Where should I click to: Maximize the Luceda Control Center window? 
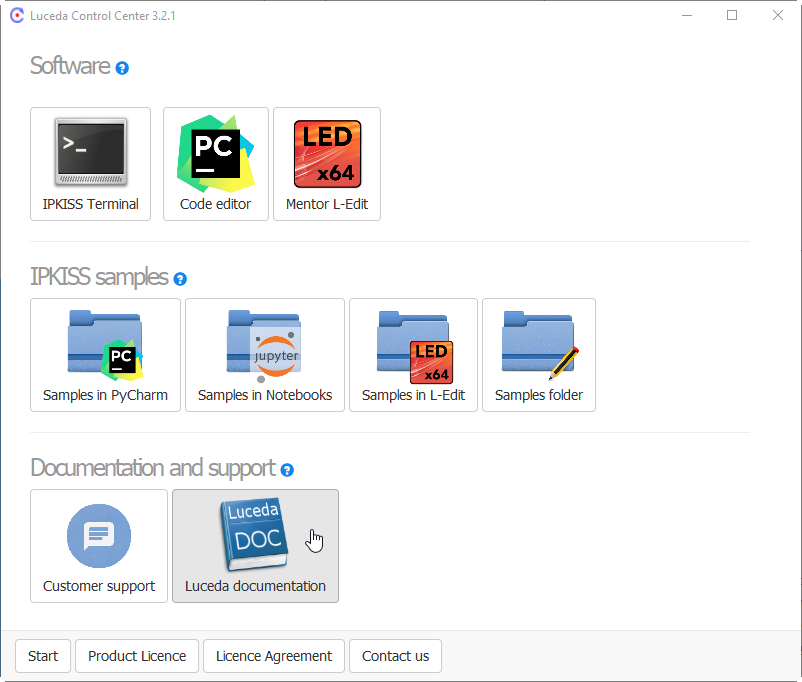pos(732,16)
